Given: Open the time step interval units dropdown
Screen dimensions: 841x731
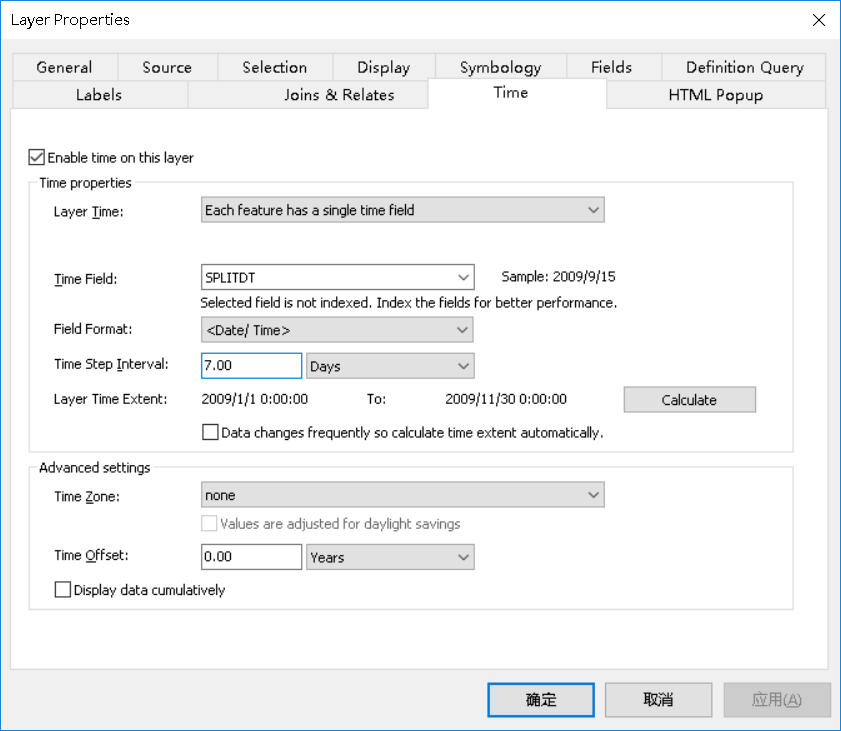Looking at the screenshot, I should point(463,366).
